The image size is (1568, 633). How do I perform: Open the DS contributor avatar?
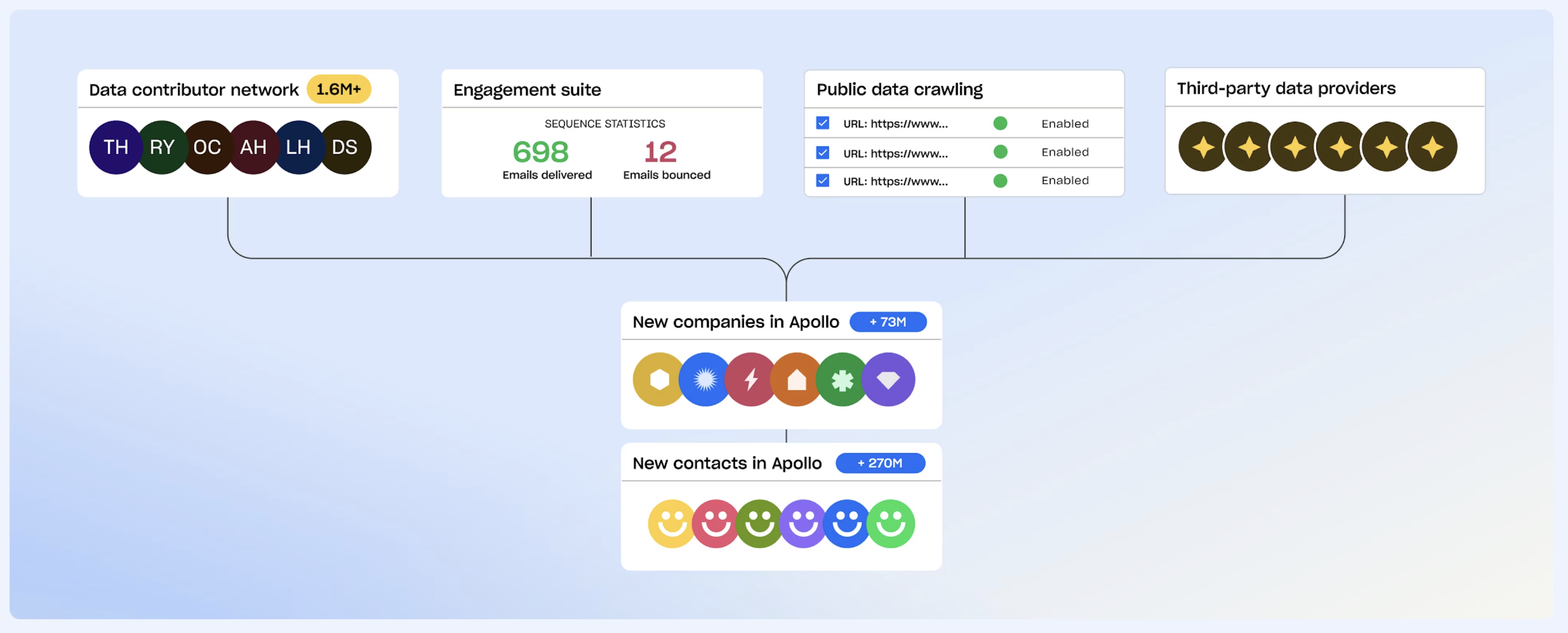point(345,147)
